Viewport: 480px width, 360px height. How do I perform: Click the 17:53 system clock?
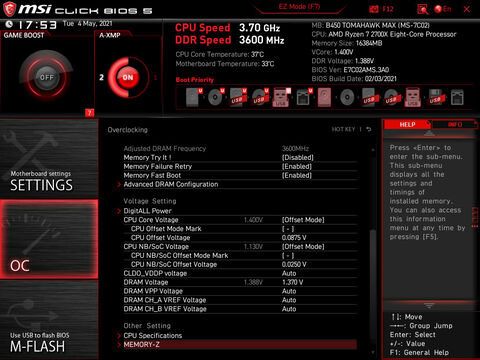click(x=37, y=25)
